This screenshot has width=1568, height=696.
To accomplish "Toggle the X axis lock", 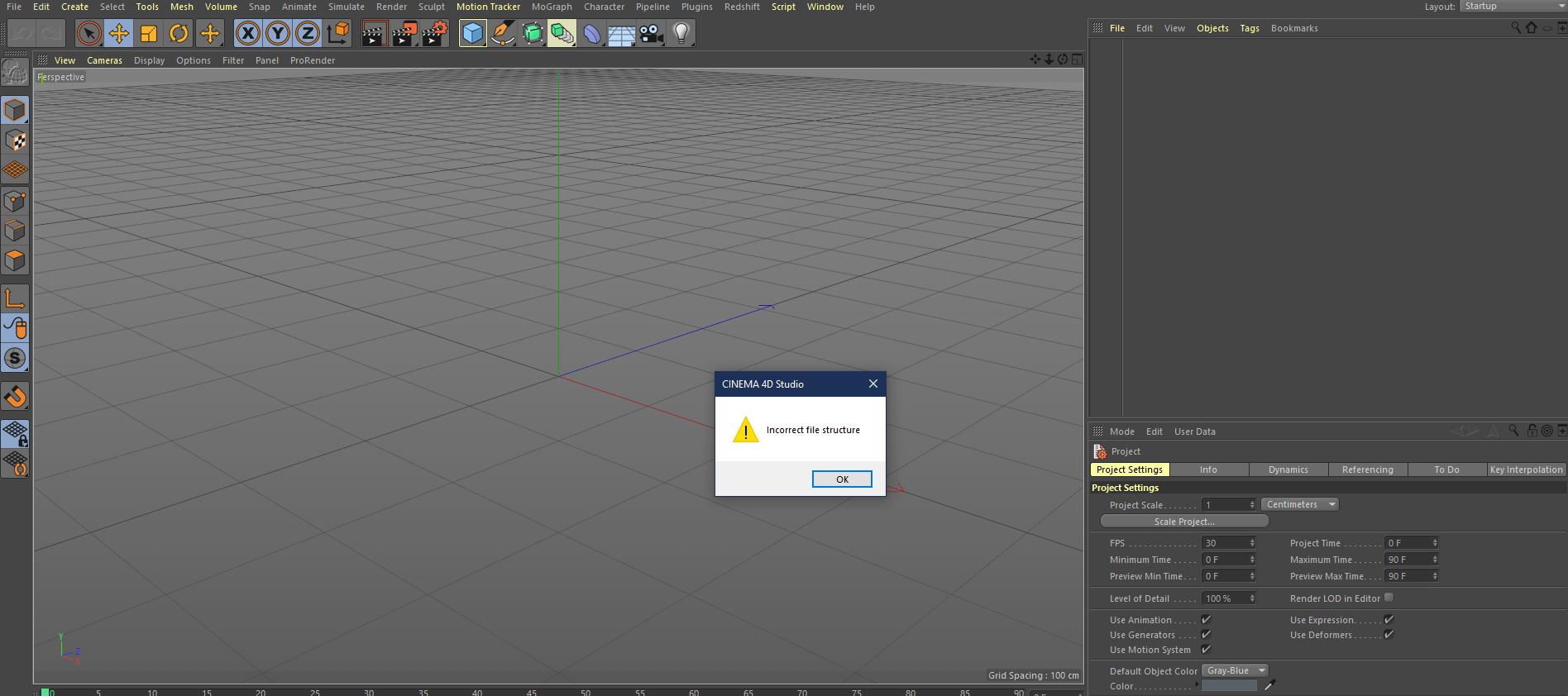I will click(248, 33).
